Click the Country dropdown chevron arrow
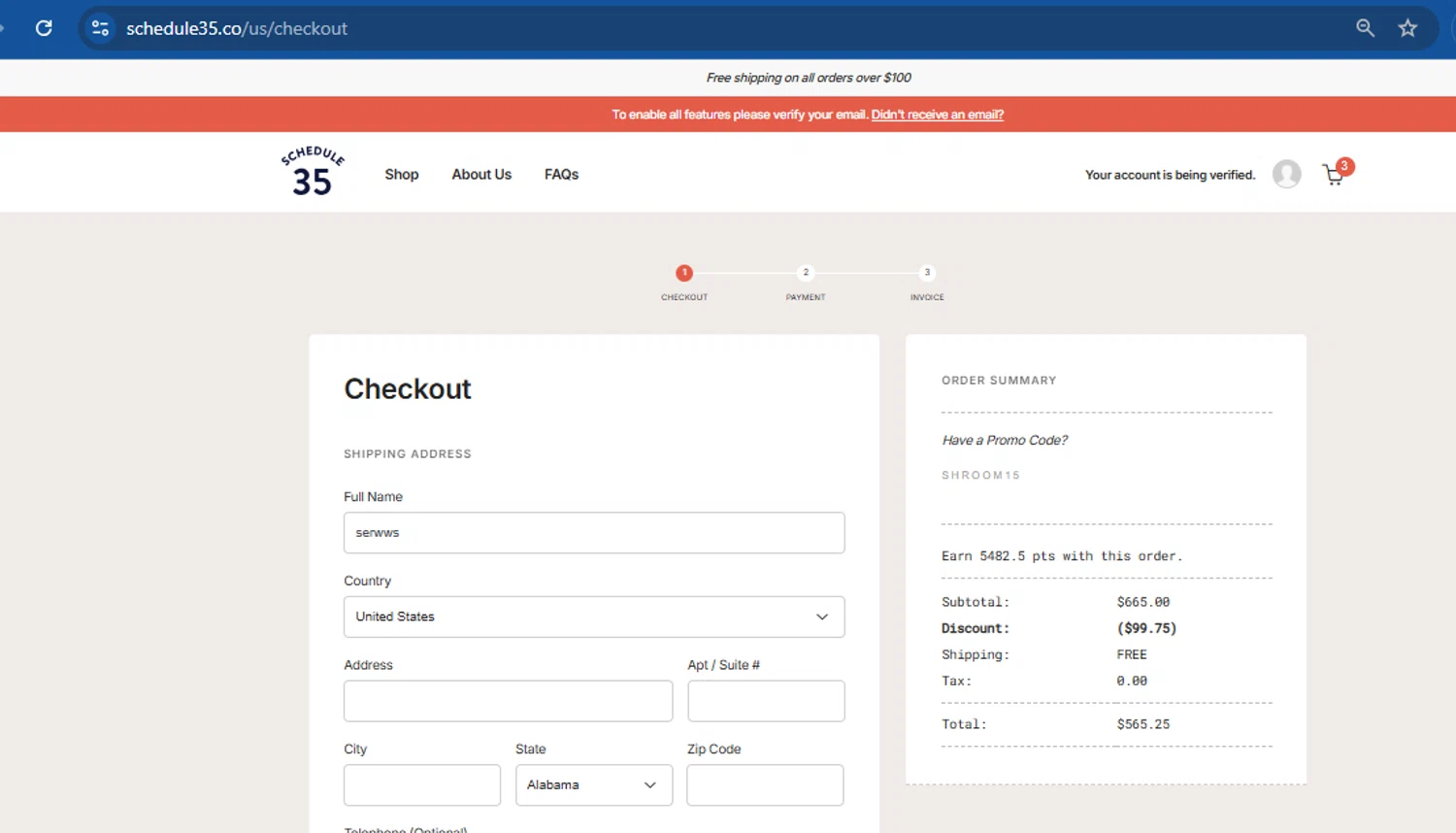The height and width of the screenshot is (833, 1456). click(x=822, y=616)
